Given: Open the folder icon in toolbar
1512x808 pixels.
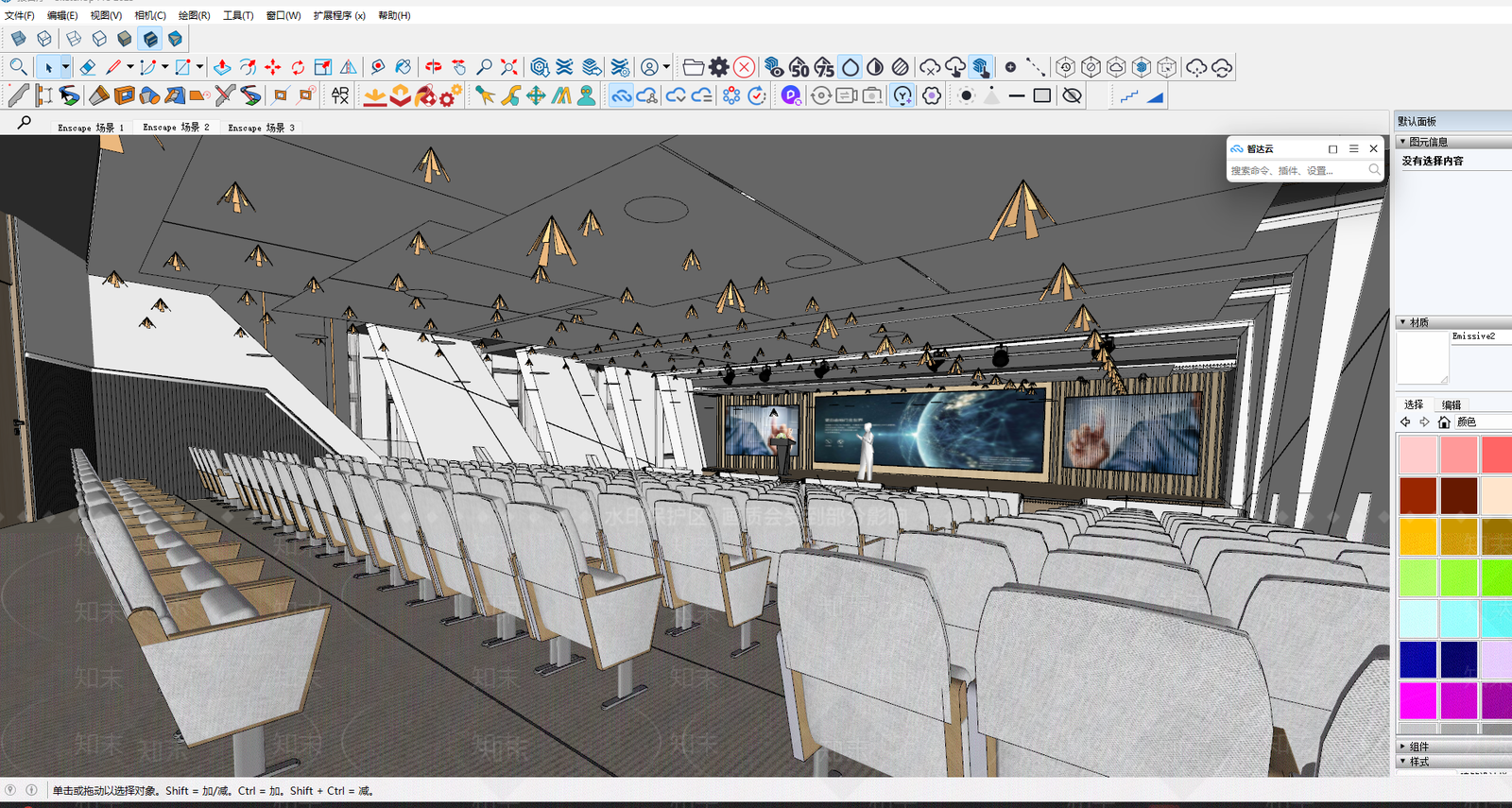Looking at the screenshot, I should tap(694, 67).
